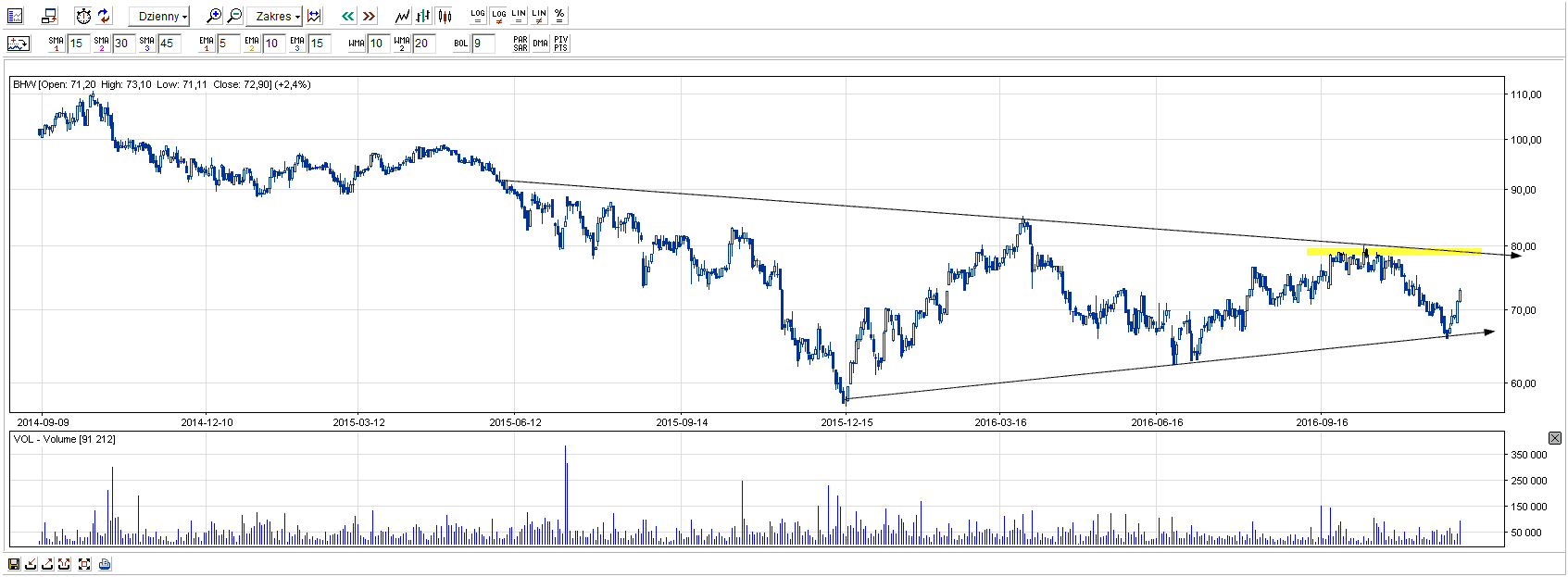
Task: Edit the SMA 3 period field showing 45
Action: pyautogui.click(x=169, y=44)
